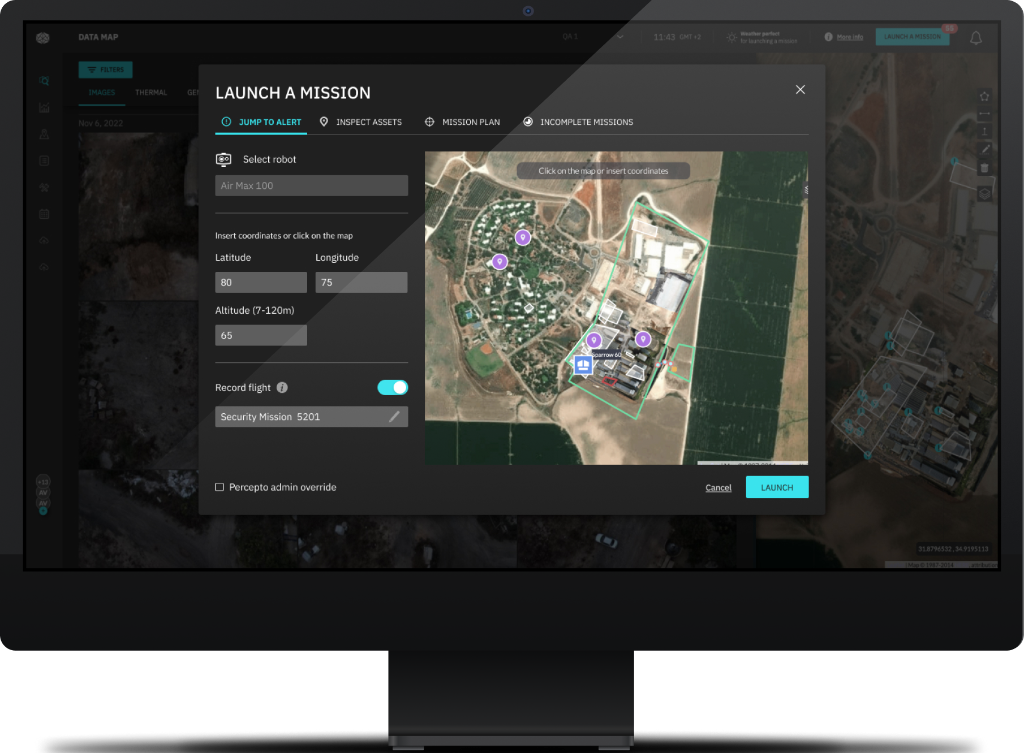The height and width of the screenshot is (753, 1024).
Task: Switch to Mission Plan tab
Action: 462,122
